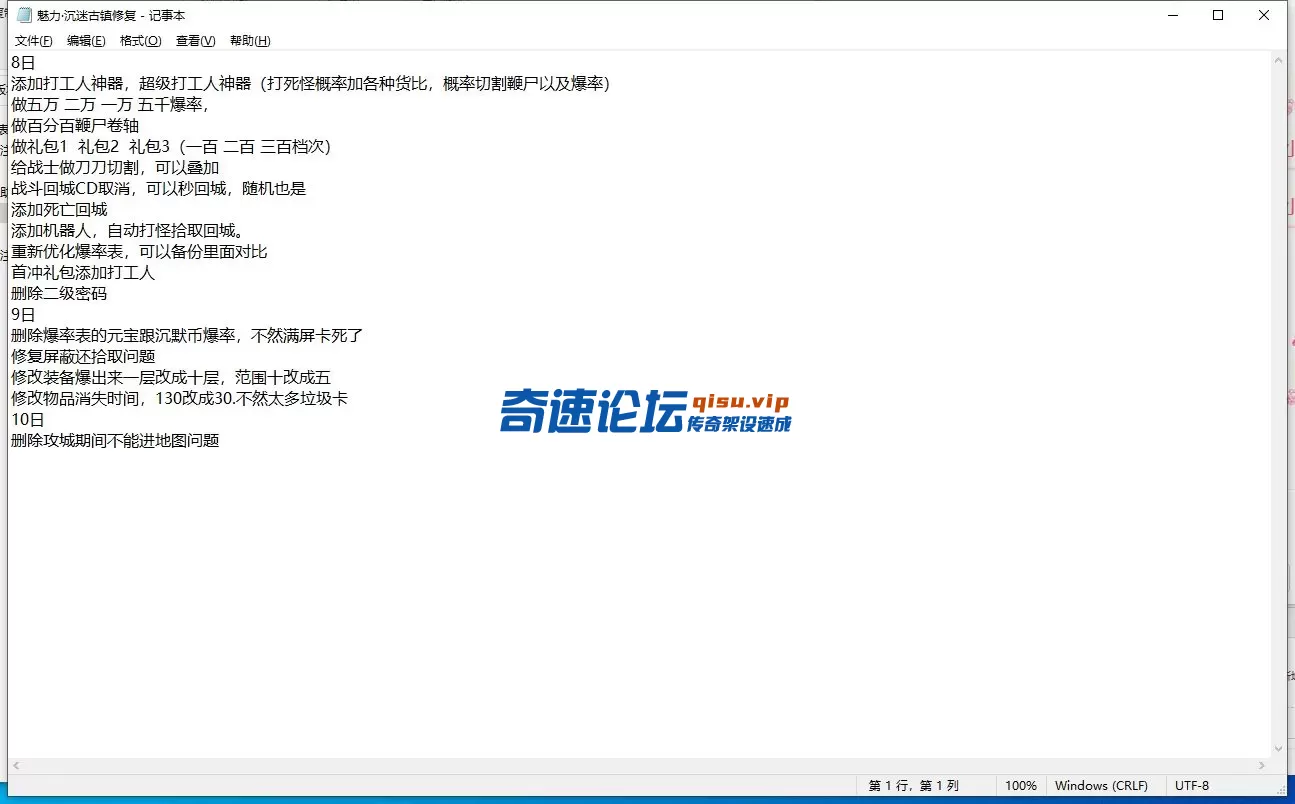The width and height of the screenshot is (1295, 804).
Task: Click the vertical scrollbar up arrow
Action: (1278, 60)
